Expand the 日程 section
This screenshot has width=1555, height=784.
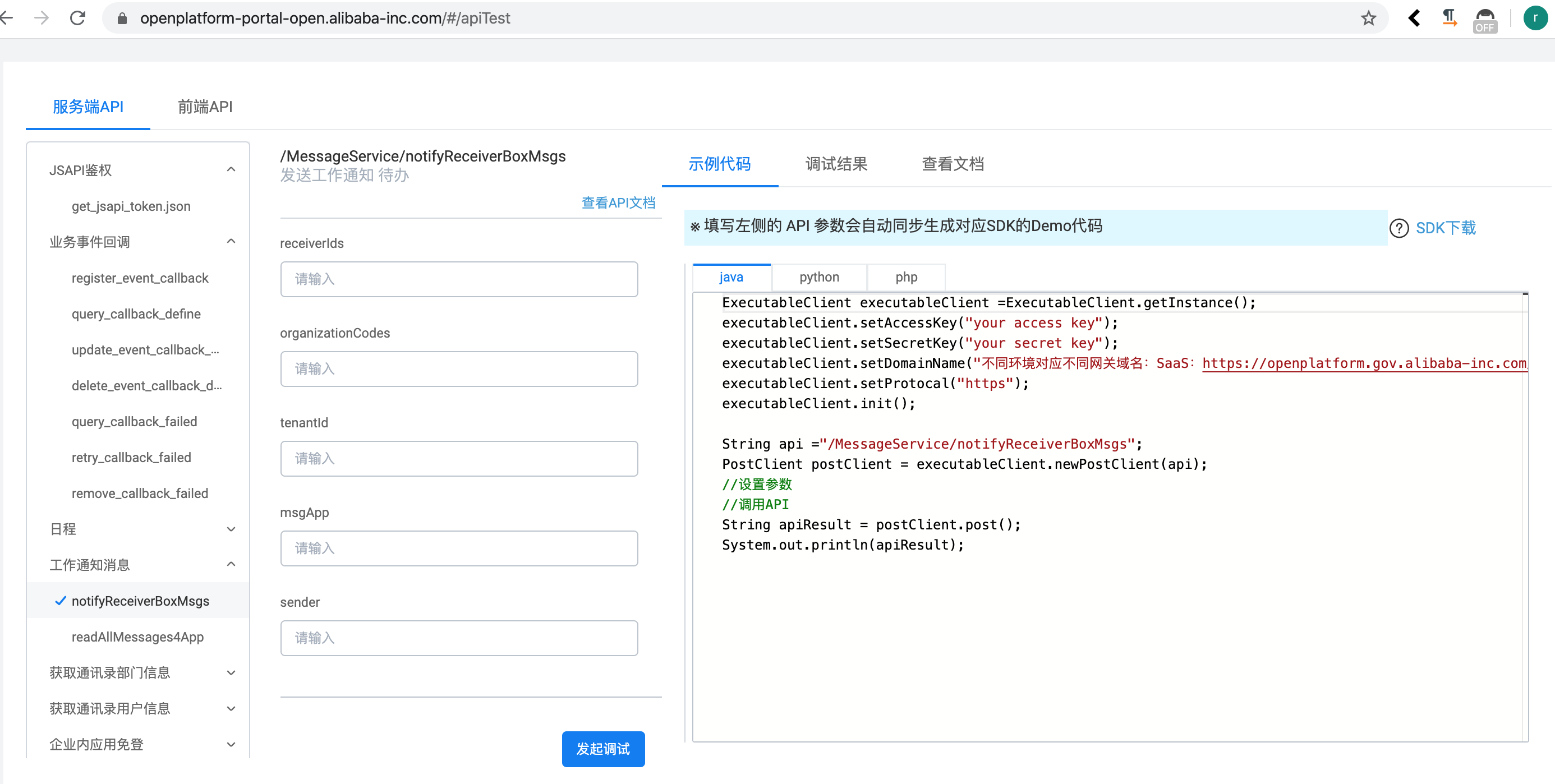[231, 529]
